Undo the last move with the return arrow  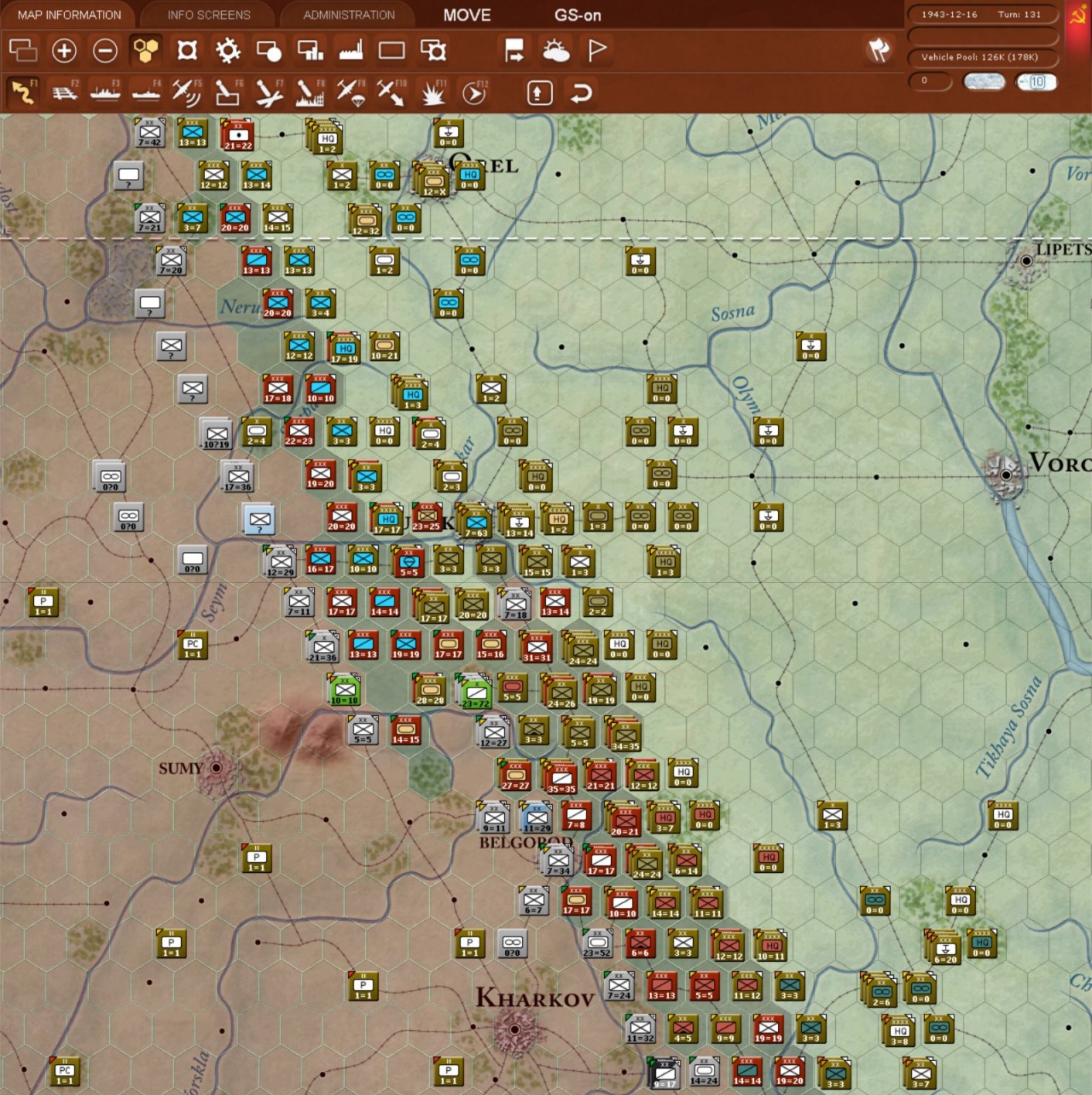click(581, 92)
